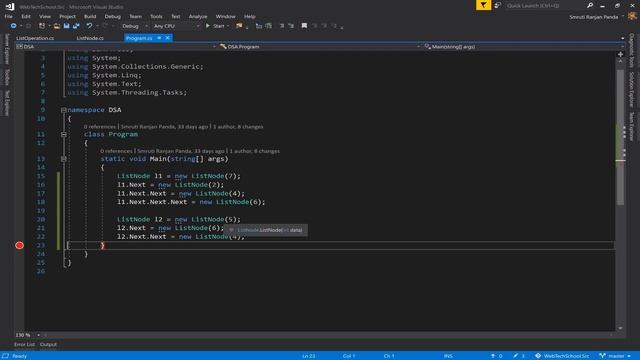Click the feedback icon near Quick Launch
Screen dimensions: 640x360
coord(498,5)
